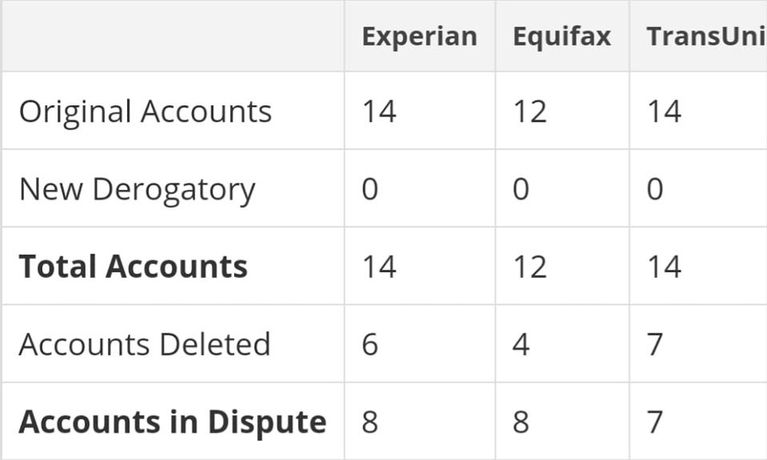Click the Experian column header
767x460 pixels.
419,37
